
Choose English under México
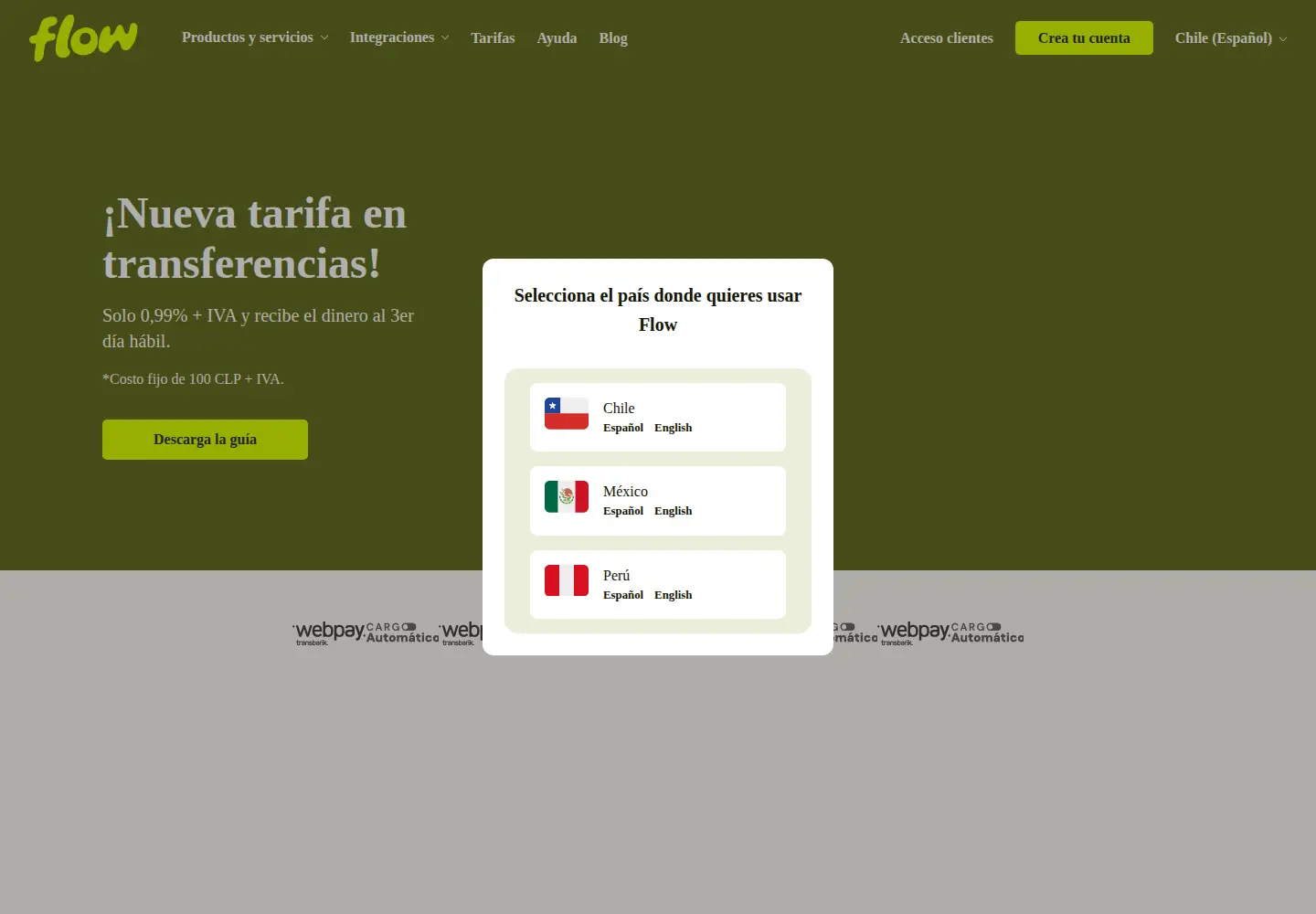click(674, 511)
